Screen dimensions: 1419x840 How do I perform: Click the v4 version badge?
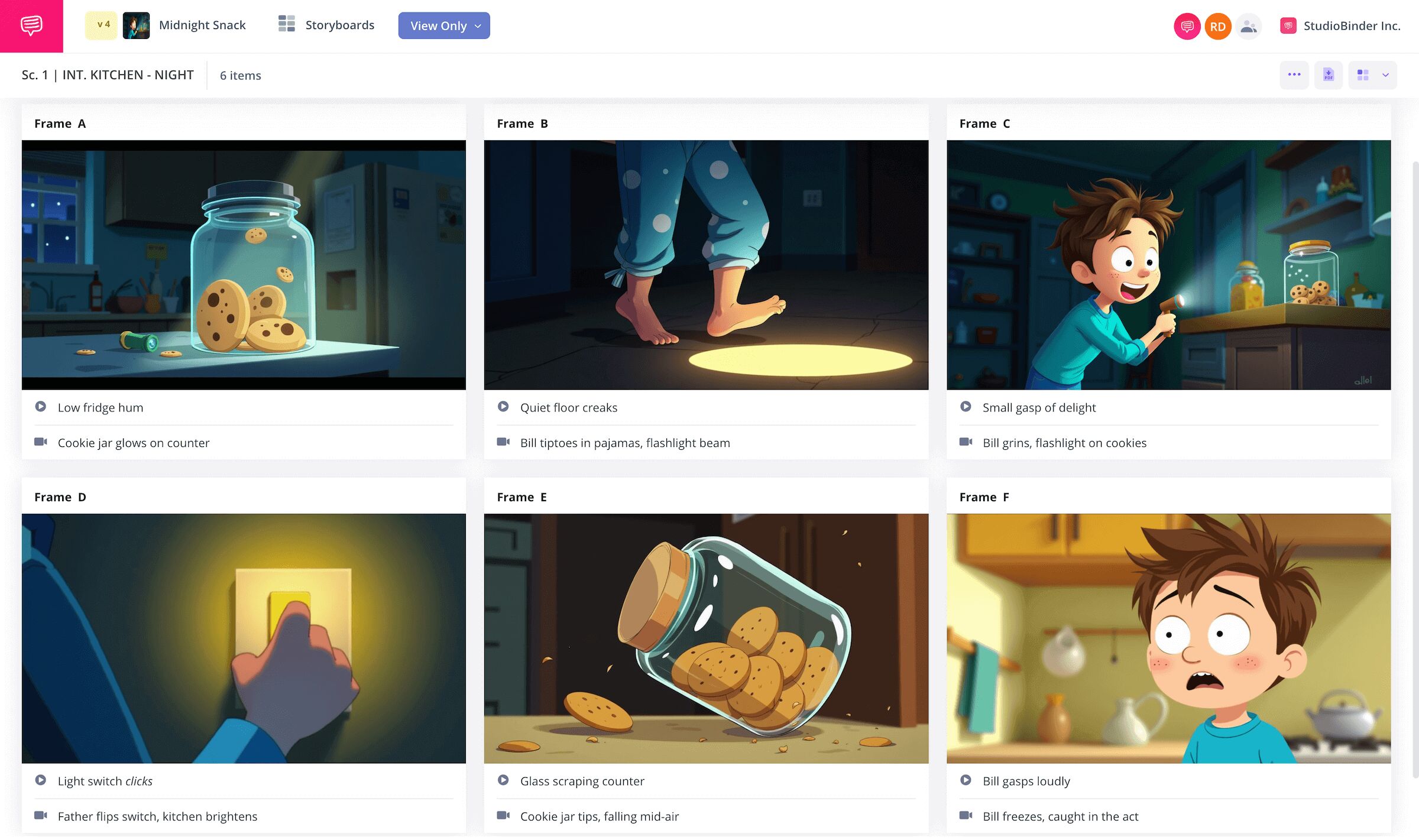[x=102, y=25]
